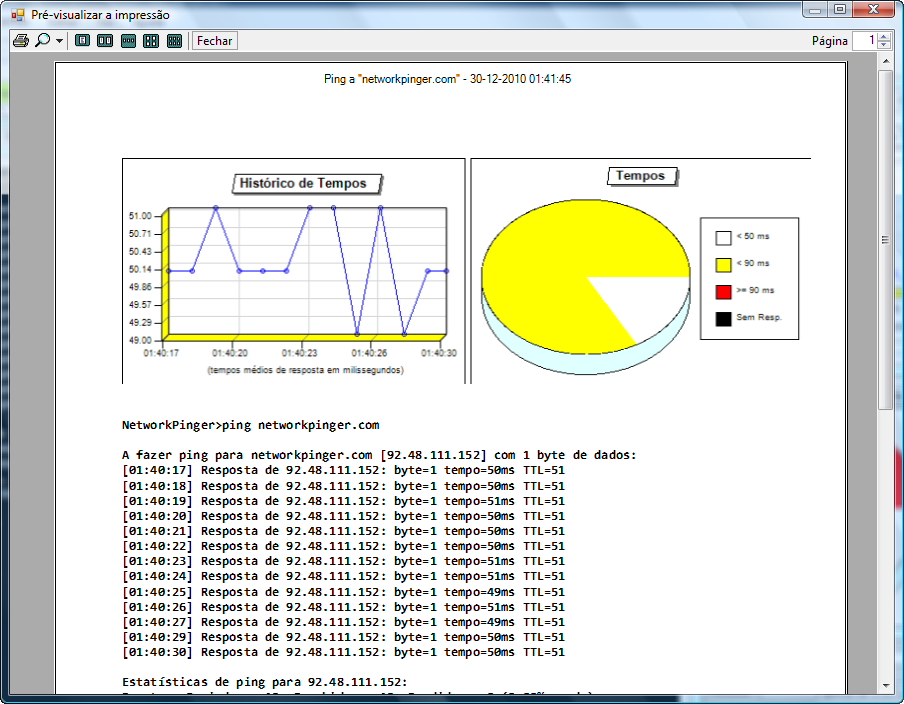Screen dimensions: 904x704
Task: Click the Print icon in the toolbar
Action: [x=21, y=41]
